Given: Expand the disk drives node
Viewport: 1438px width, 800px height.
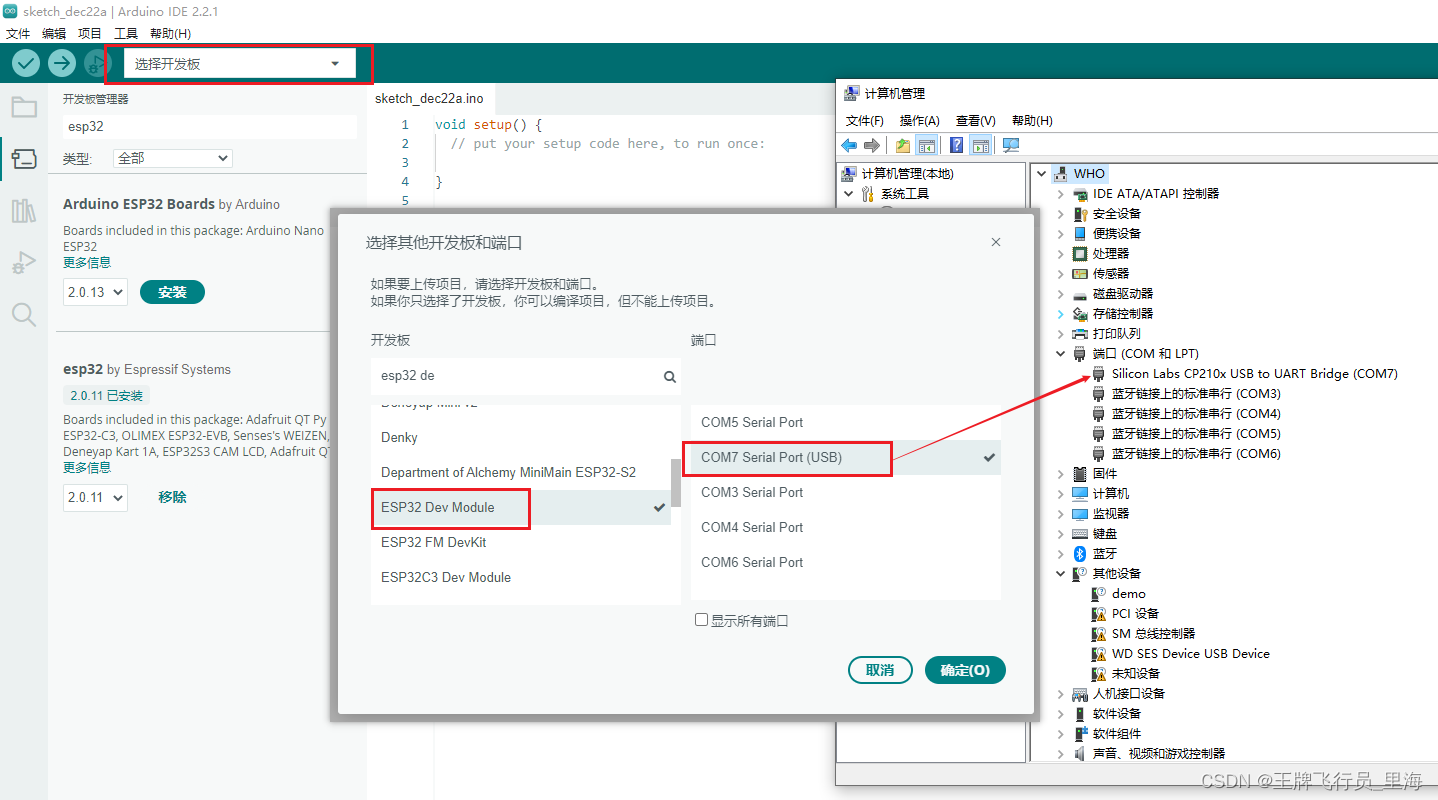Looking at the screenshot, I should pos(1061,294).
